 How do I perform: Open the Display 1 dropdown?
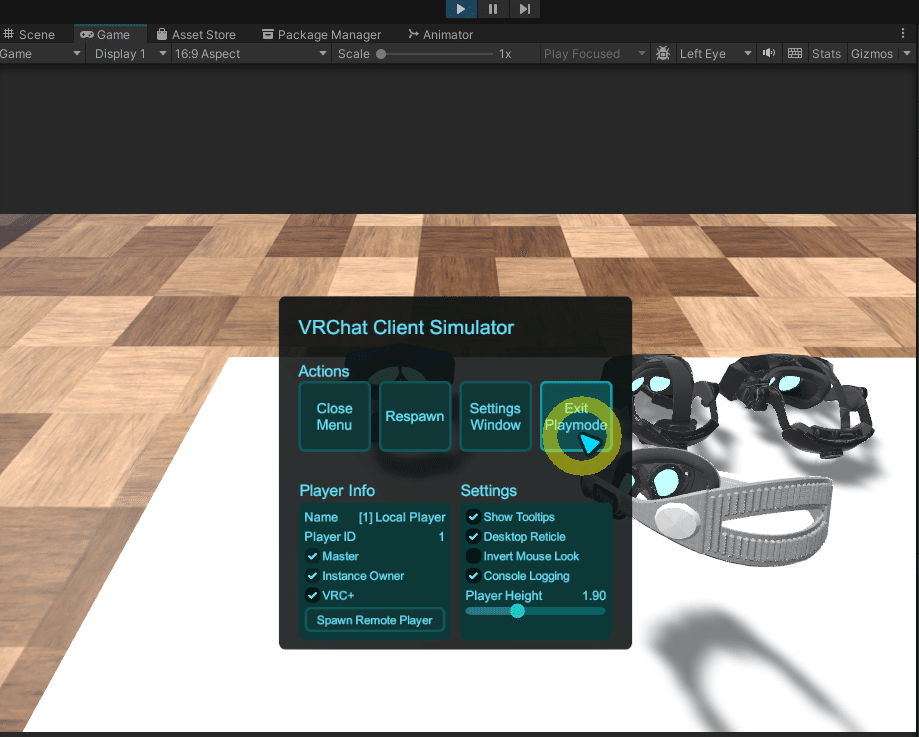pos(128,54)
